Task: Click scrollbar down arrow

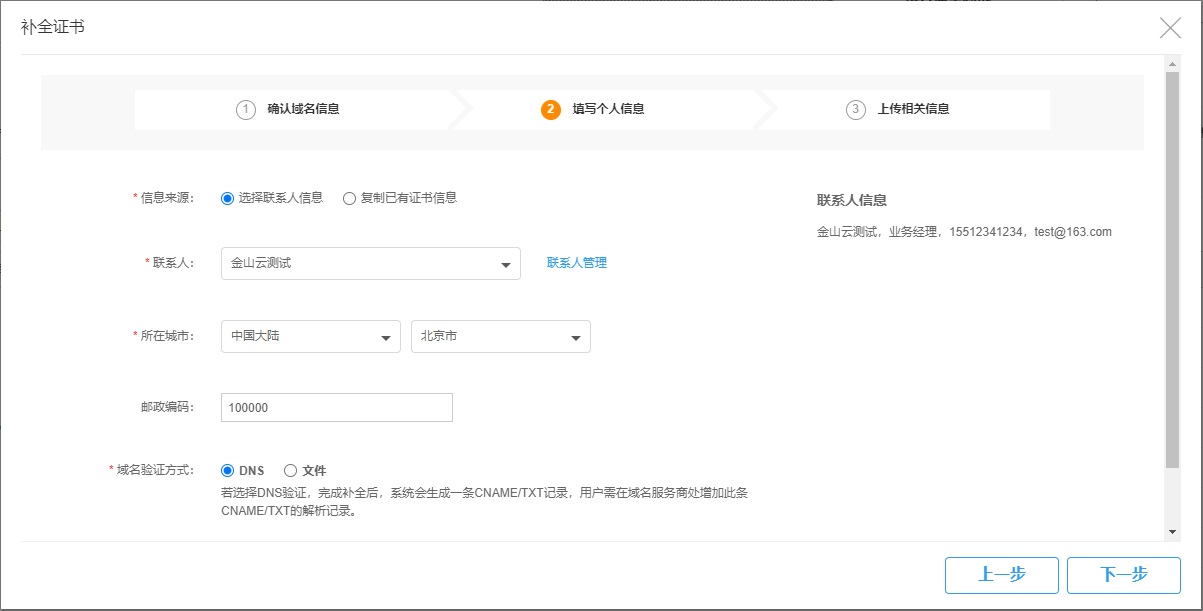Action: [x=1172, y=532]
